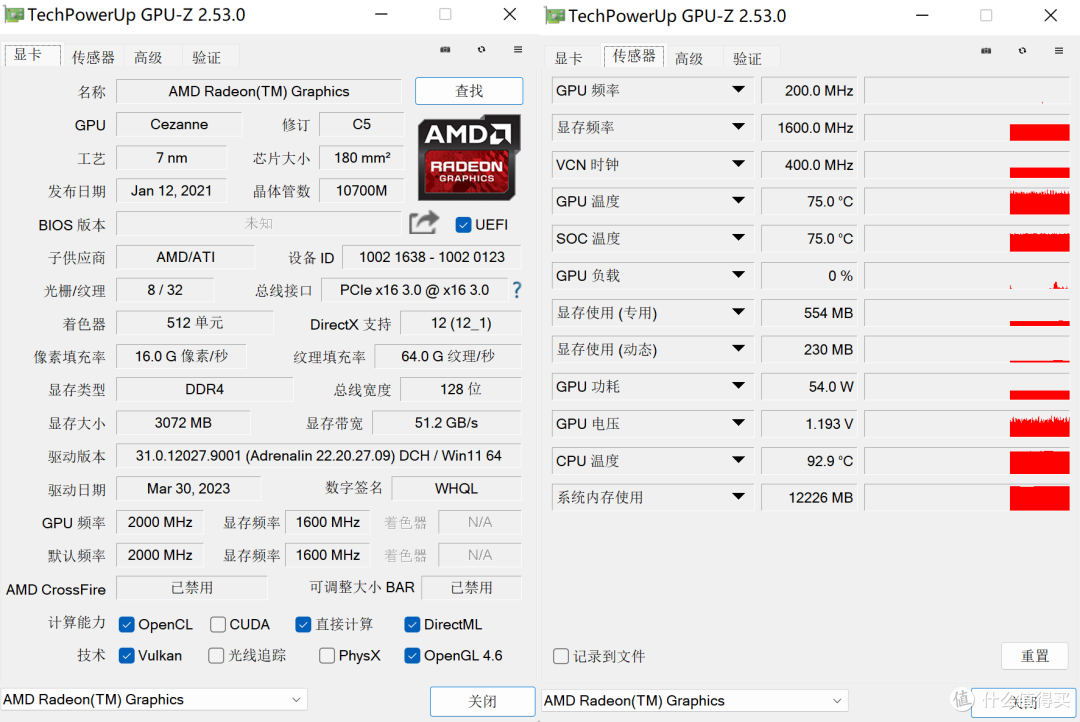Click the refresh icon in sensors window
This screenshot has height=722, width=1080.
point(1022,51)
